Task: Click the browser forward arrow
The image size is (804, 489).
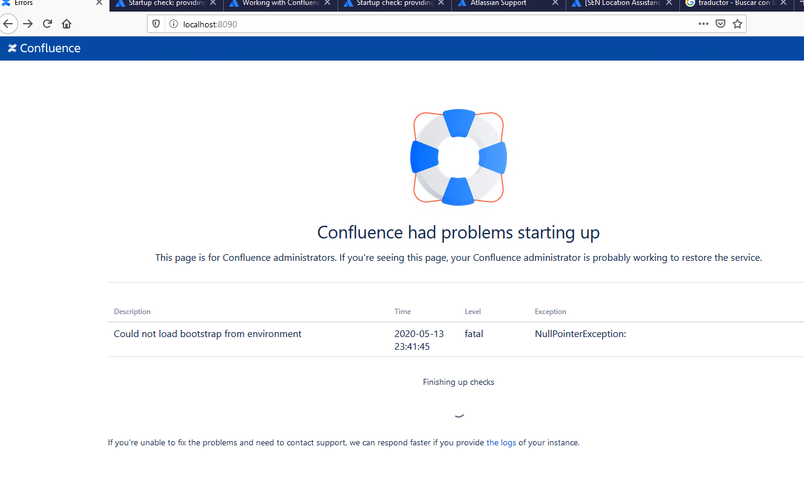Action: pos(28,24)
